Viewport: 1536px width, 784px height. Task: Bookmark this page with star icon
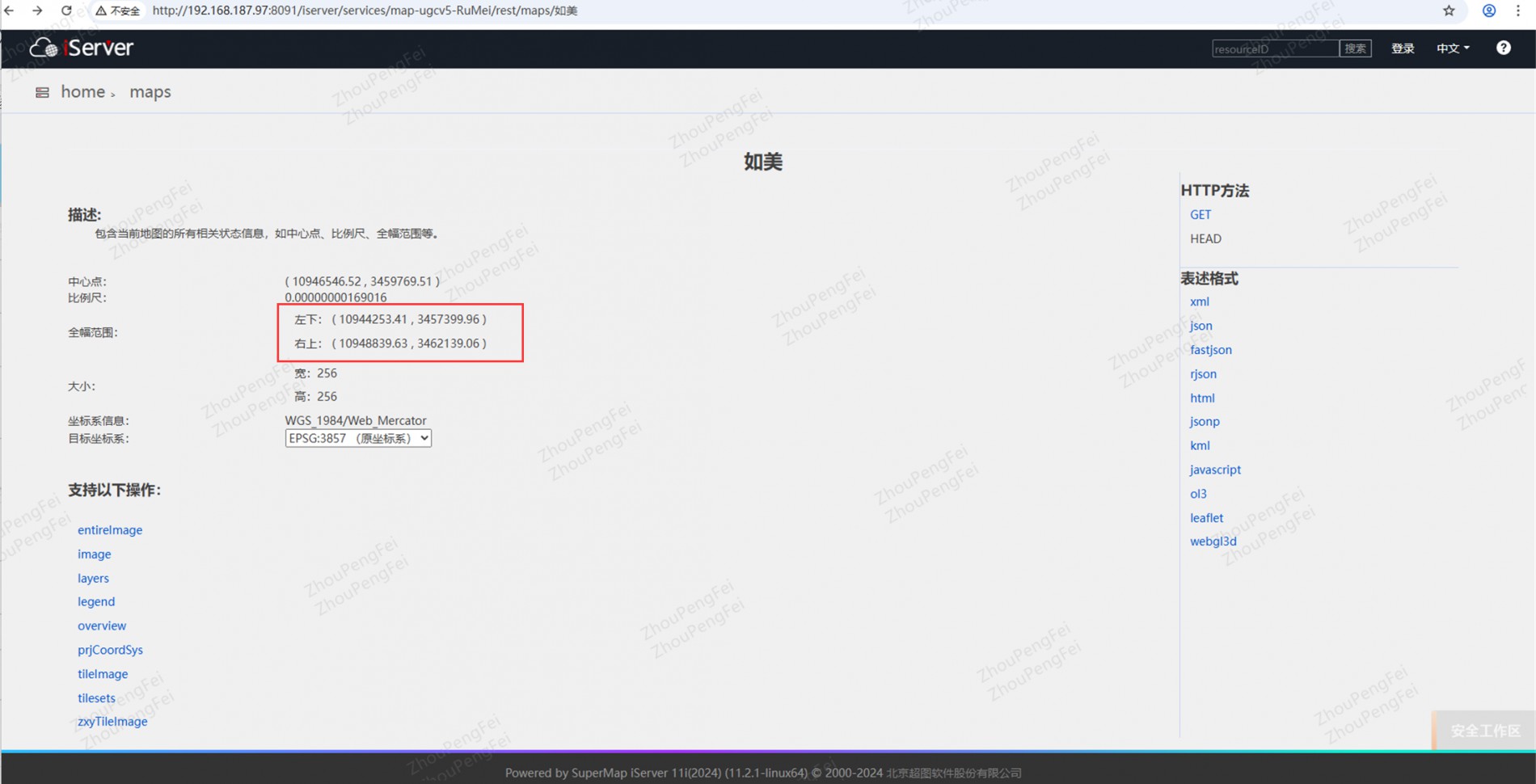tap(1449, 11)
